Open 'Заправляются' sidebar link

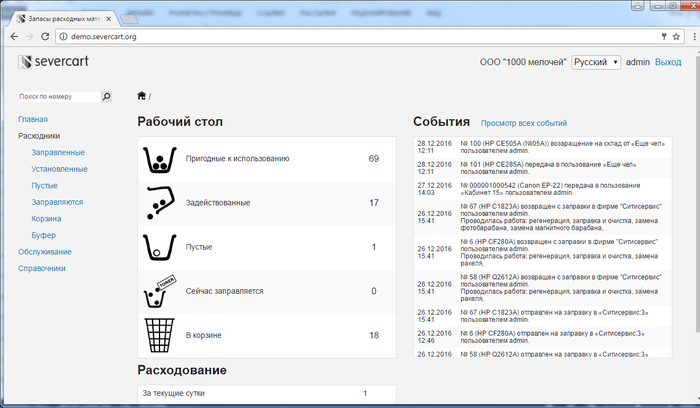pos(57,202)
